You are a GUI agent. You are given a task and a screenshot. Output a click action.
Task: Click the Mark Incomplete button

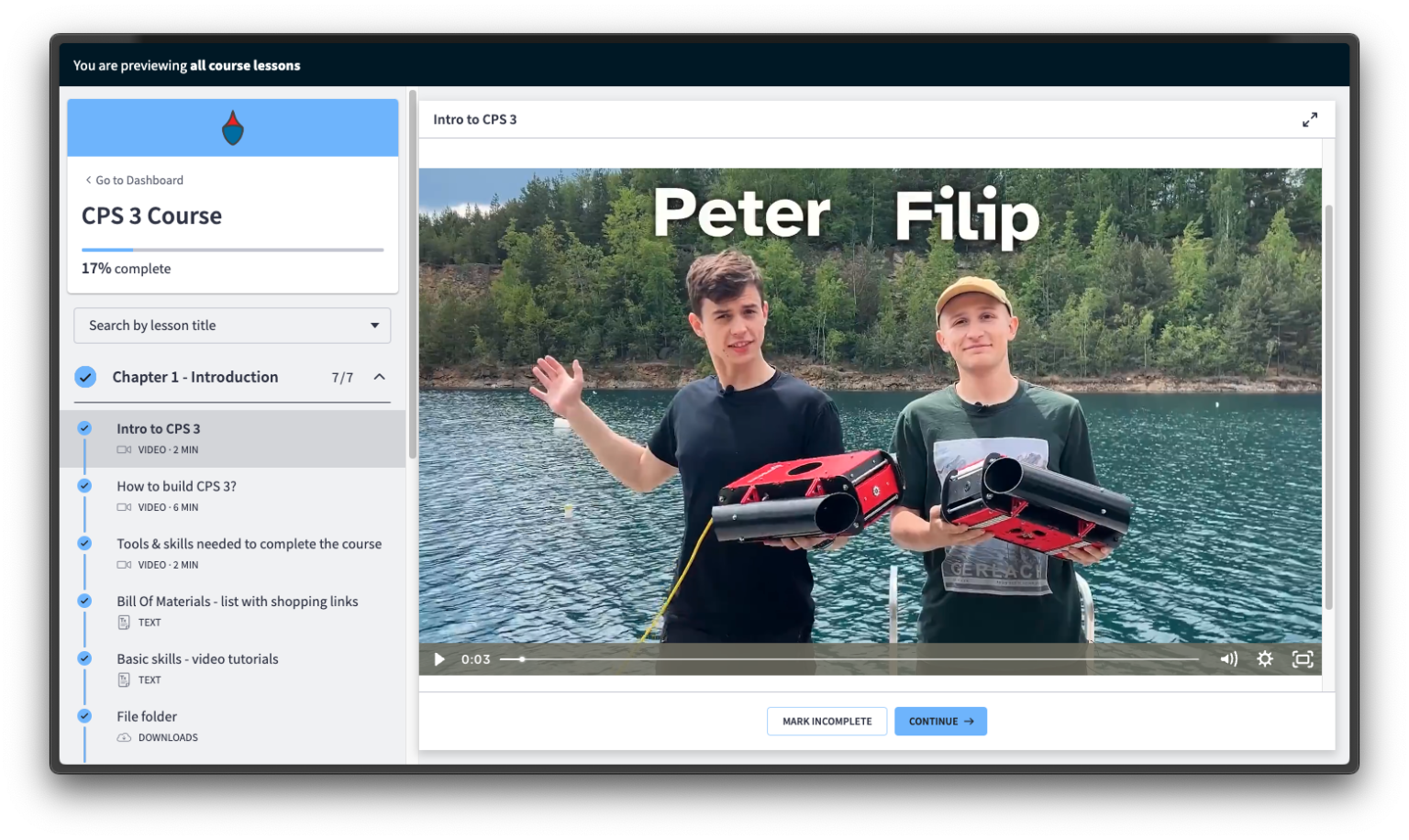click(x=827, y=722)
